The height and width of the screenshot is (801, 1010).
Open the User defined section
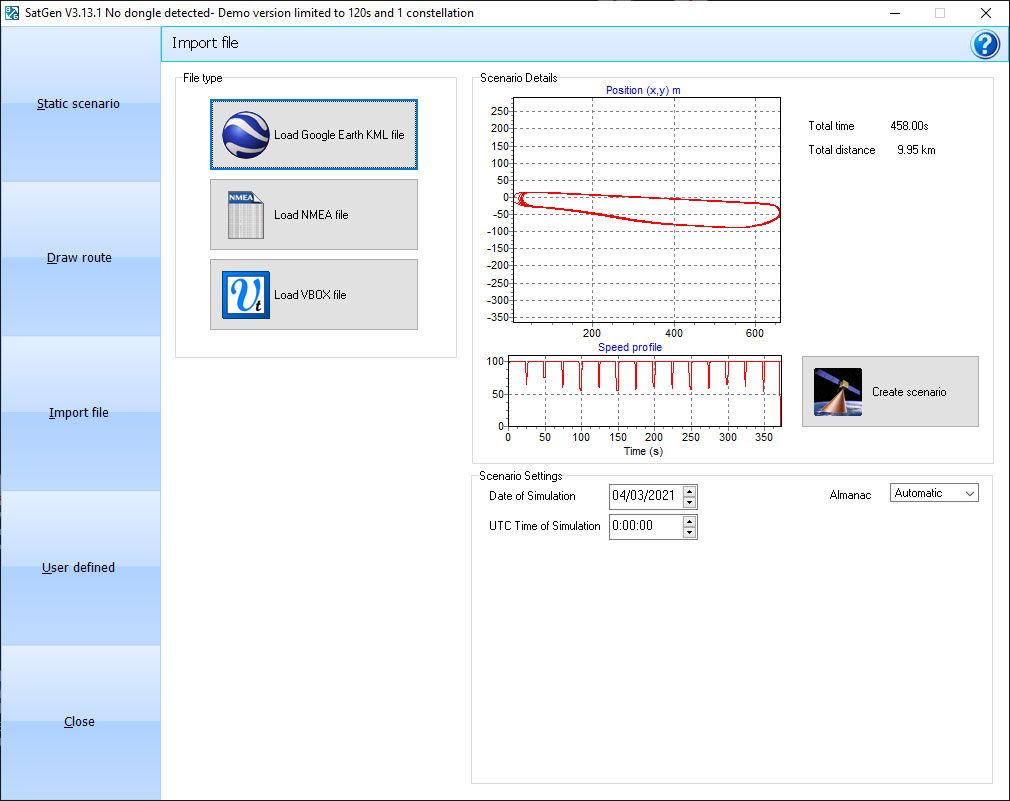click(x=79, y=567)
